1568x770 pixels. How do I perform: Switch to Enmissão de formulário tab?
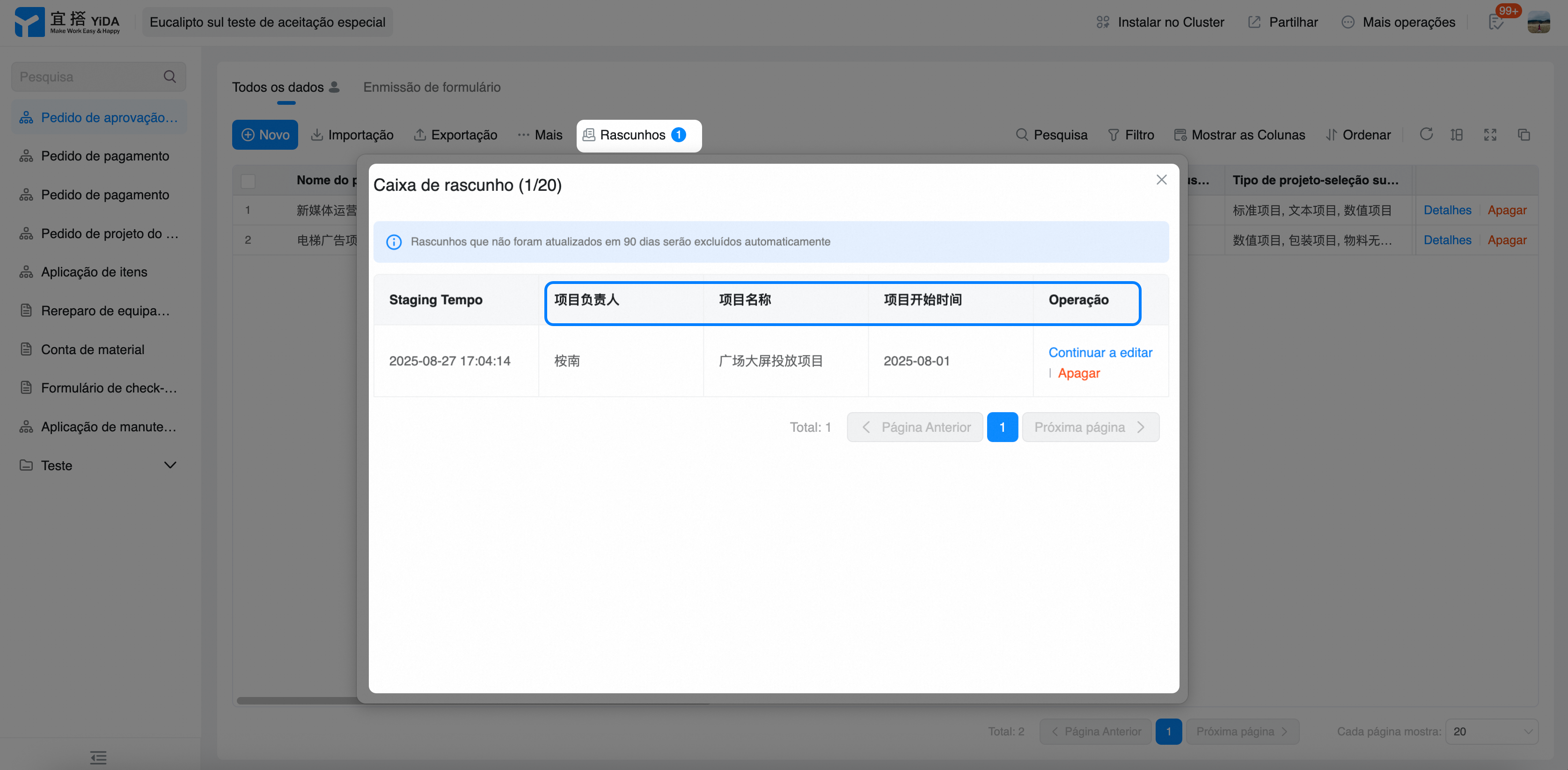coord(432,87)
